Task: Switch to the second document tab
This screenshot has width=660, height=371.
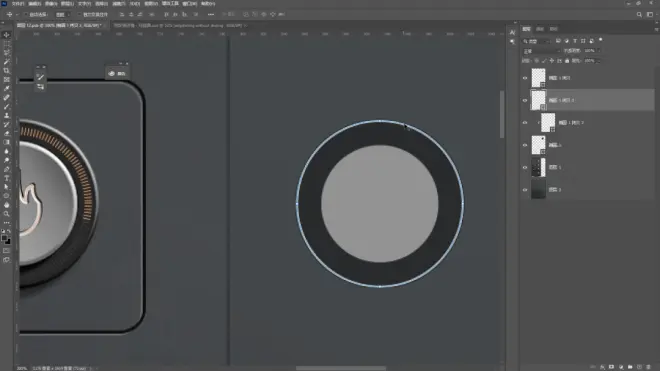Action: point(178,26)
